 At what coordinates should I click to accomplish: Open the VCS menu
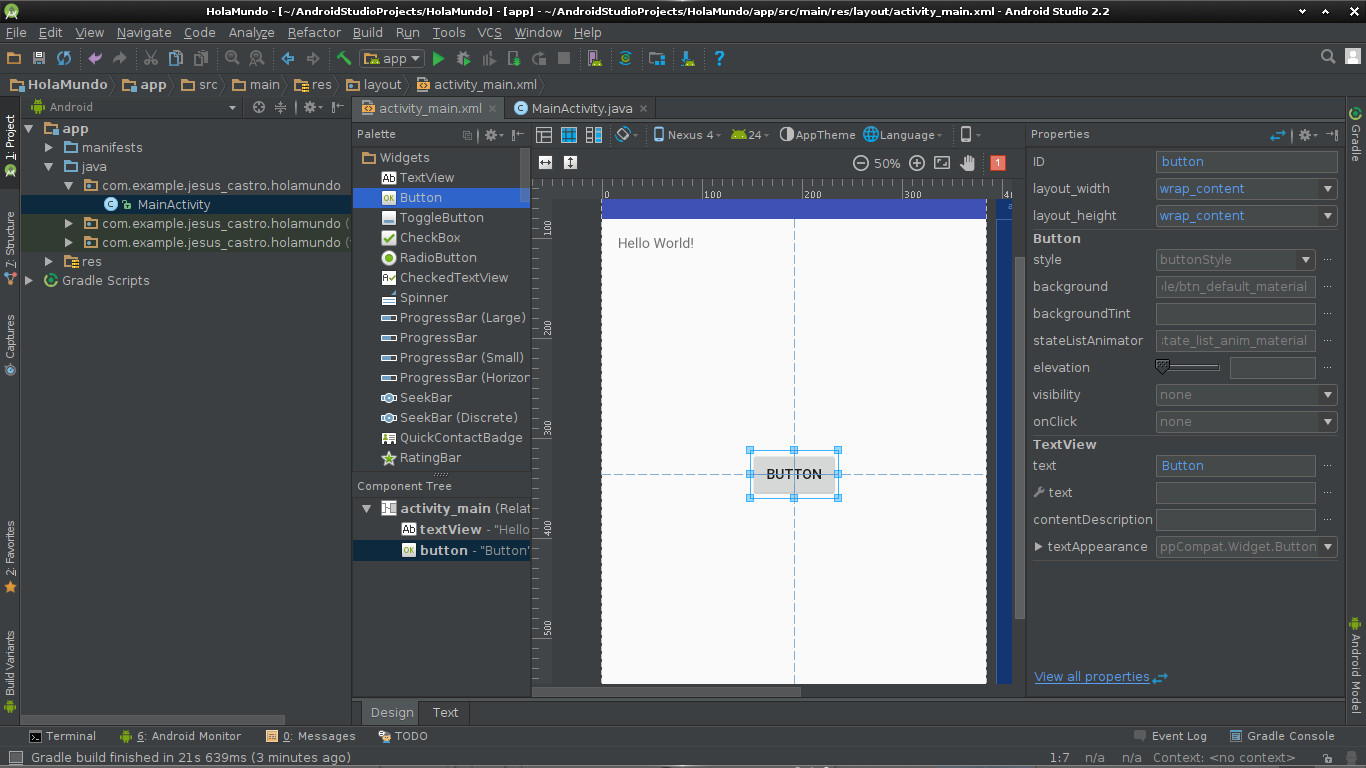coord(489,32)
